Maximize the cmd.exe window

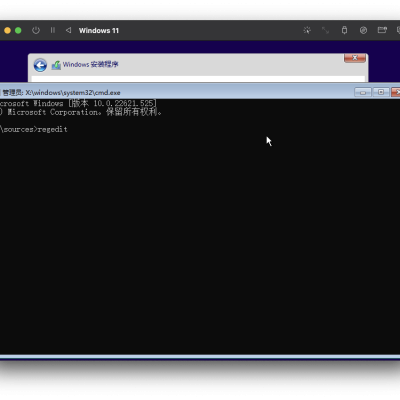[381, 92]
